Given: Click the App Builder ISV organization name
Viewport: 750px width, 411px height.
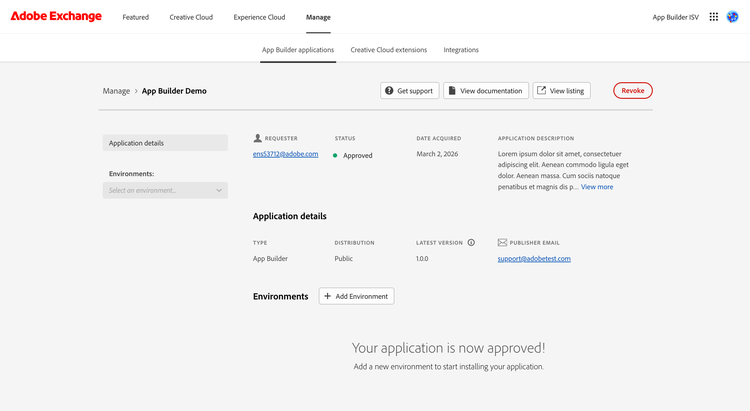Looking at the screenshot, I should click(x=675, y=17).
